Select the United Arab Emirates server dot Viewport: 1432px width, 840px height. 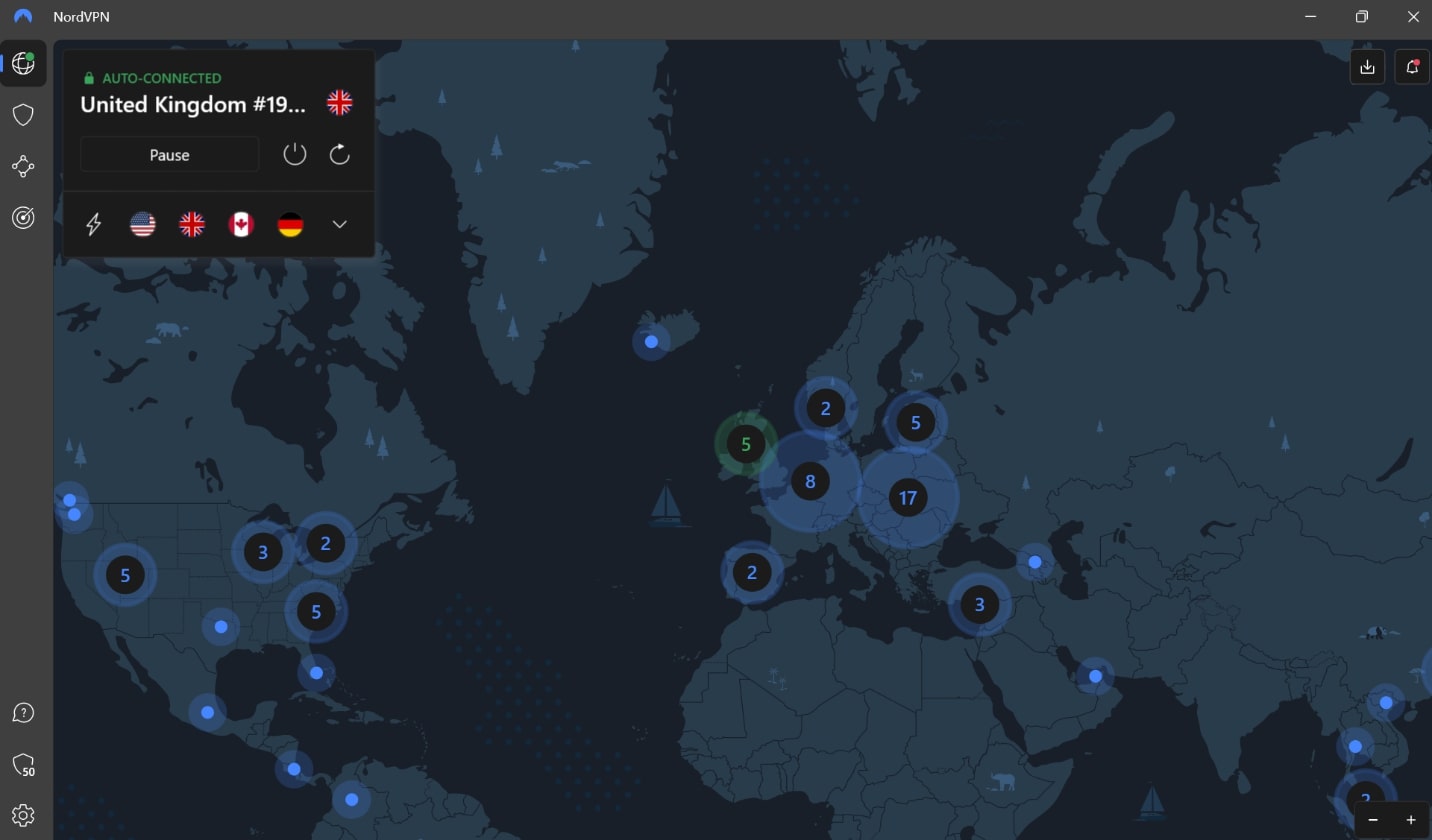click(1095, 676)
